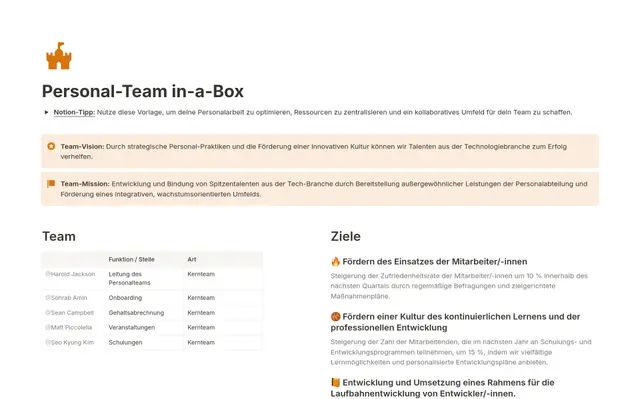Click paragraph about Steigerung der Zufriedenheitsrate
The height and width of the screenshot is (399, 640).
pyautogui.click(x=459, y=286)
